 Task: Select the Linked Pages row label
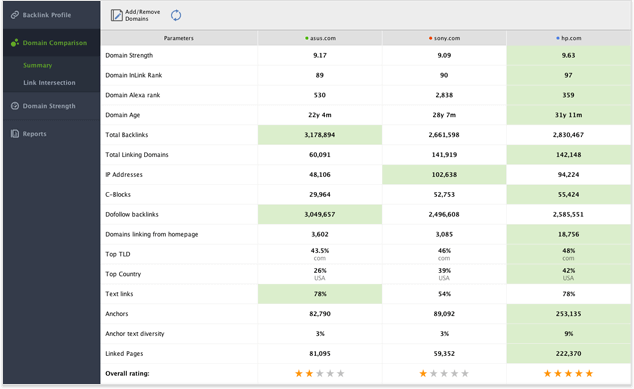click(124, 353)
